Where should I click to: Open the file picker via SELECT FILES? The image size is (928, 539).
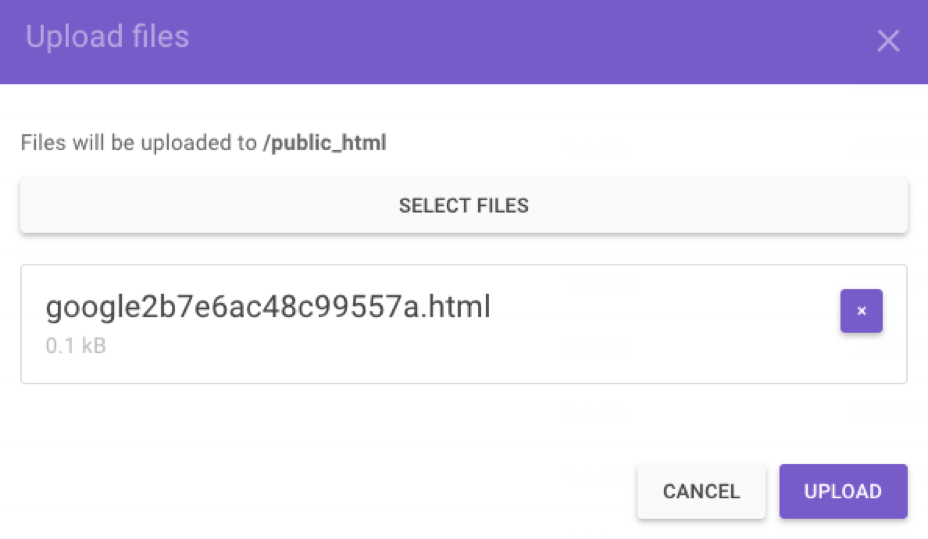click(x=464, y=206)
